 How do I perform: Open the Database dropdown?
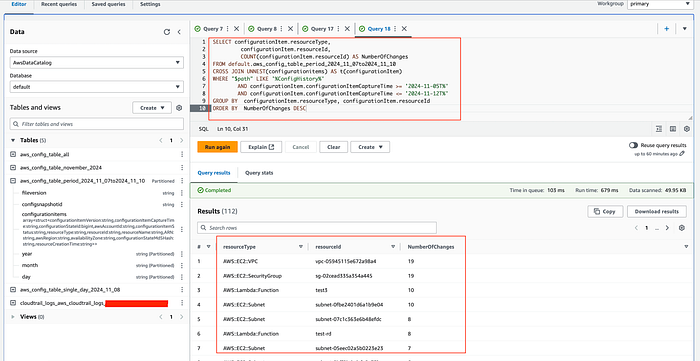pos(96,87)
